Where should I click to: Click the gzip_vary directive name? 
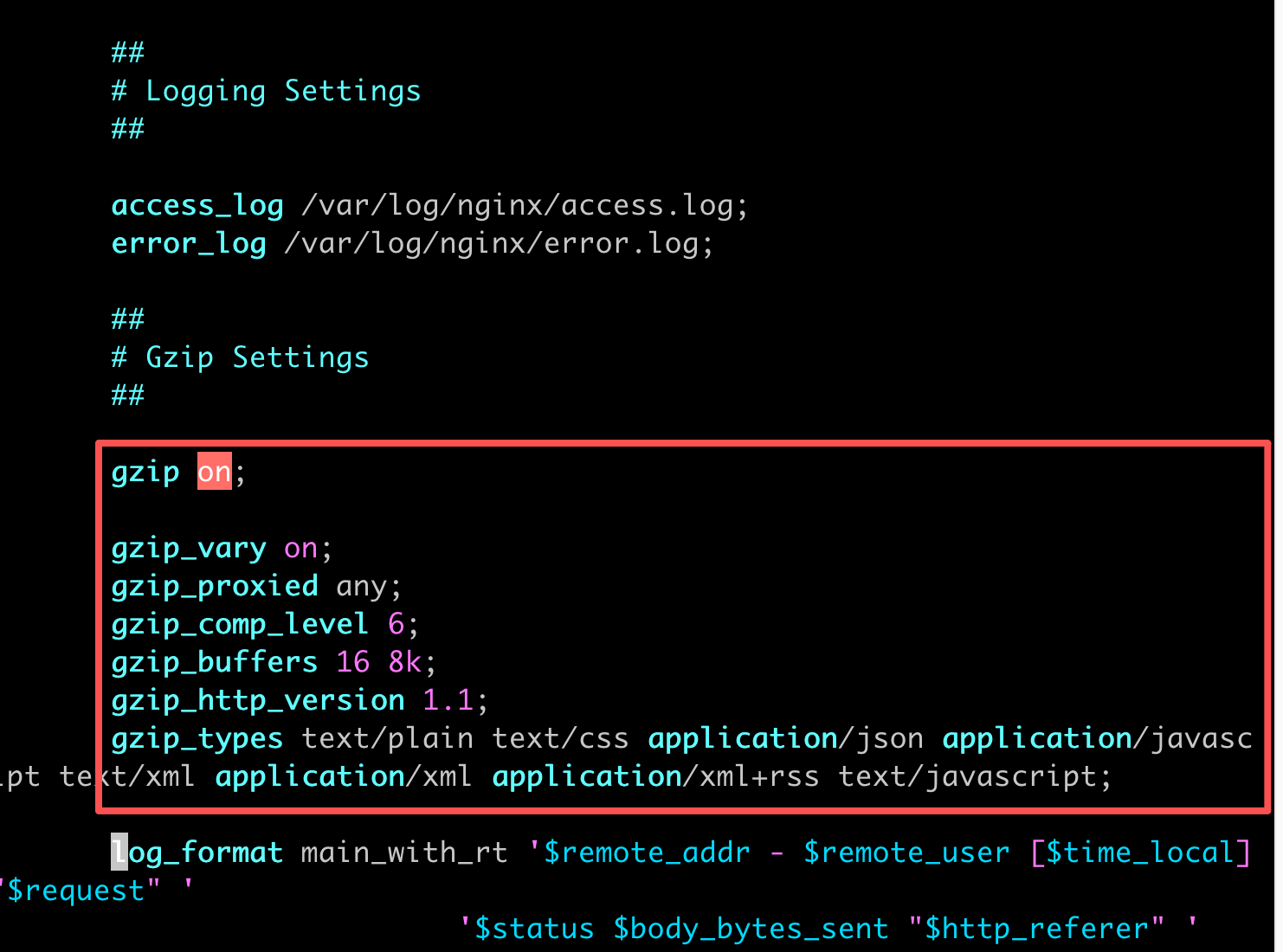point(189,549)
